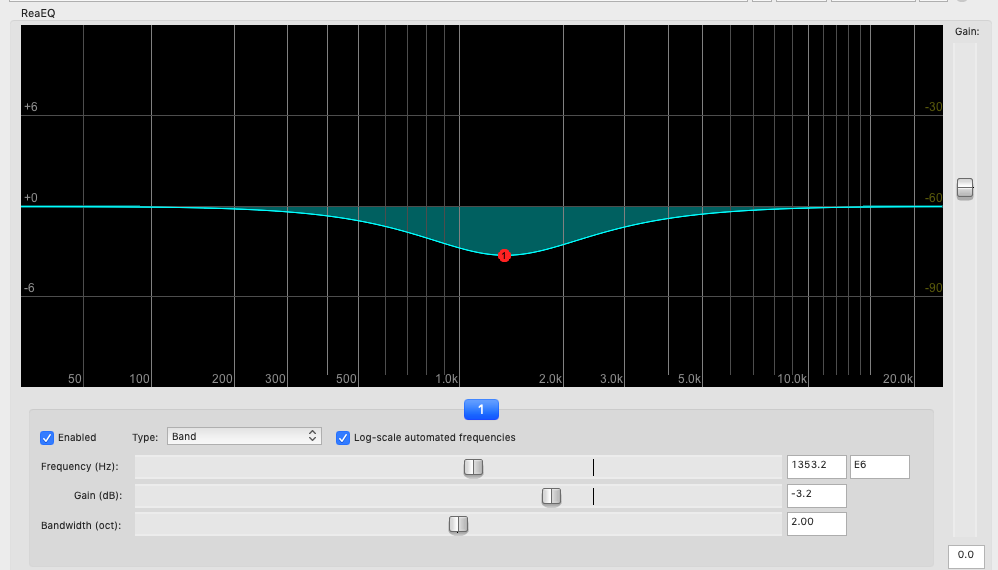Click the 1.0k frequency axis label
Screen dimensions: 998x570
(x=447, y=379)
